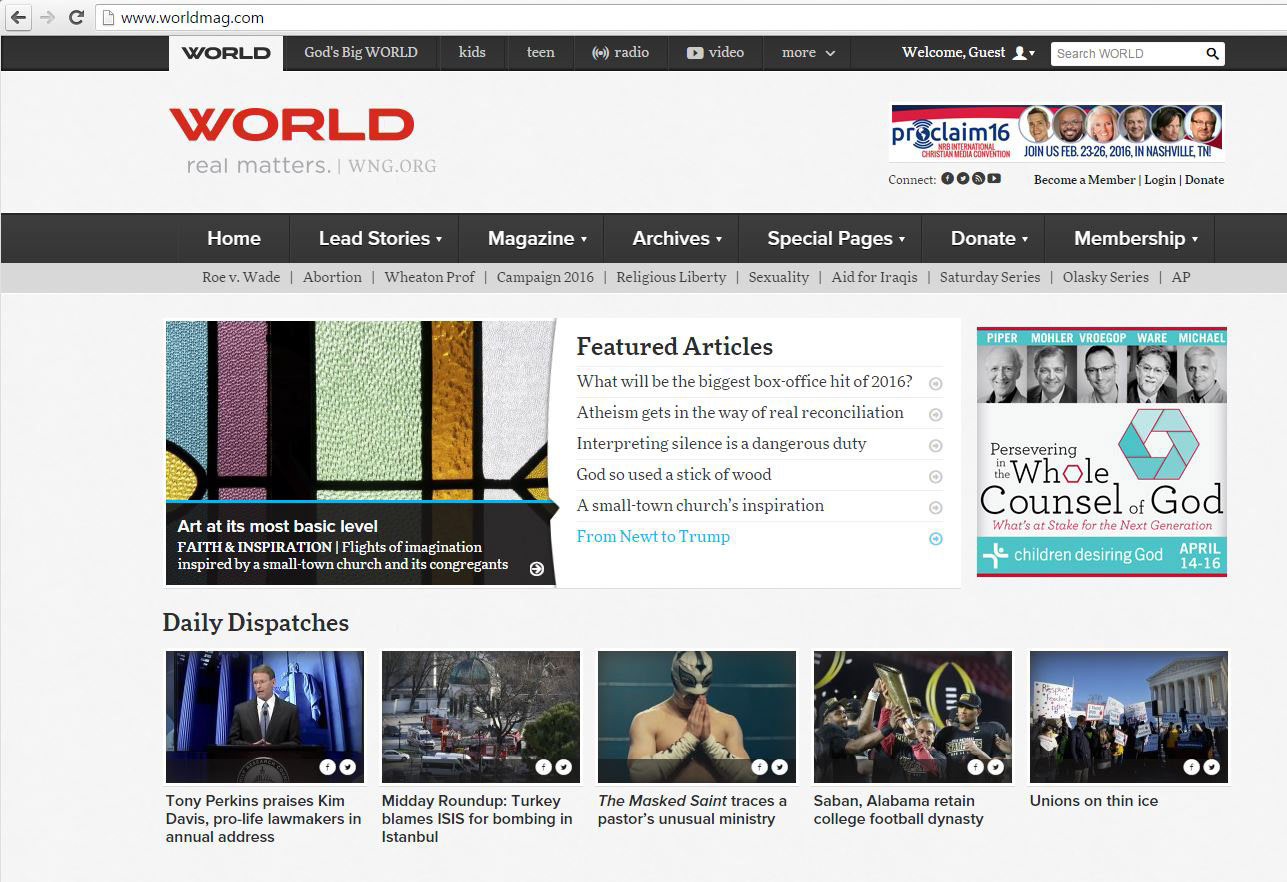1287x882 pixels.
Task: Open the teen tab
Action: point(541,53)
